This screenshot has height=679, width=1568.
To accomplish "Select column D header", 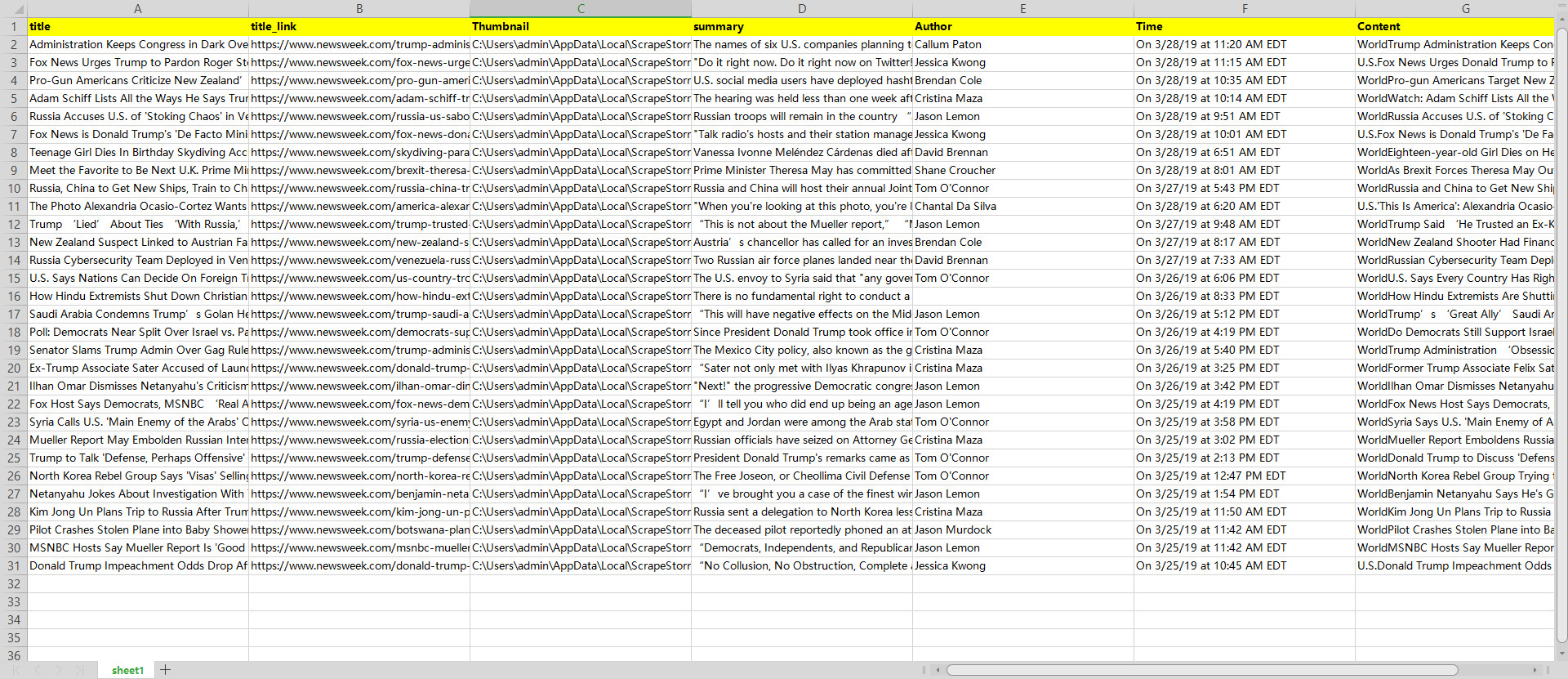I will click(x=802, y=8).
